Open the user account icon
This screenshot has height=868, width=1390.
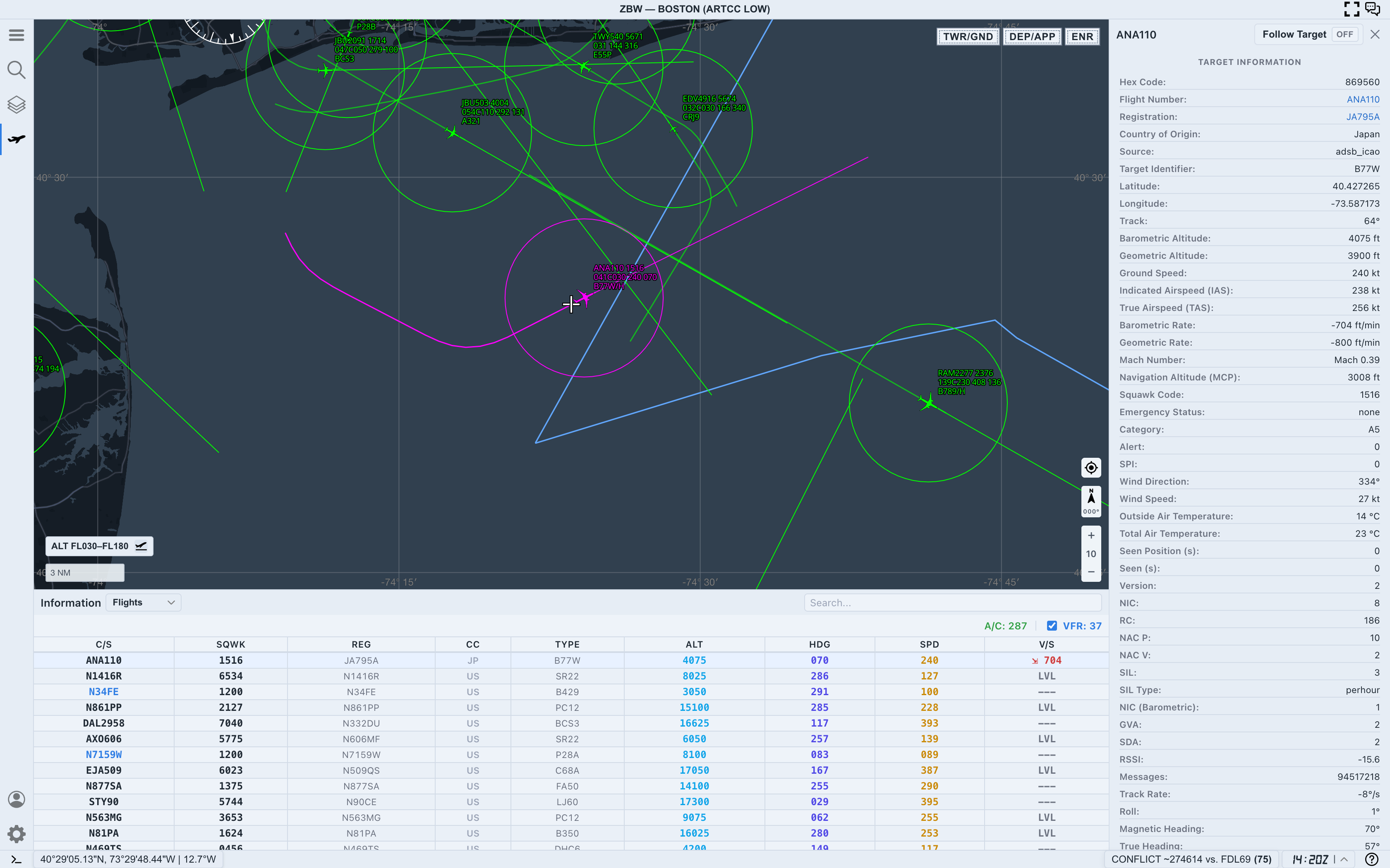pyautogui.click(x=17, y=799)
